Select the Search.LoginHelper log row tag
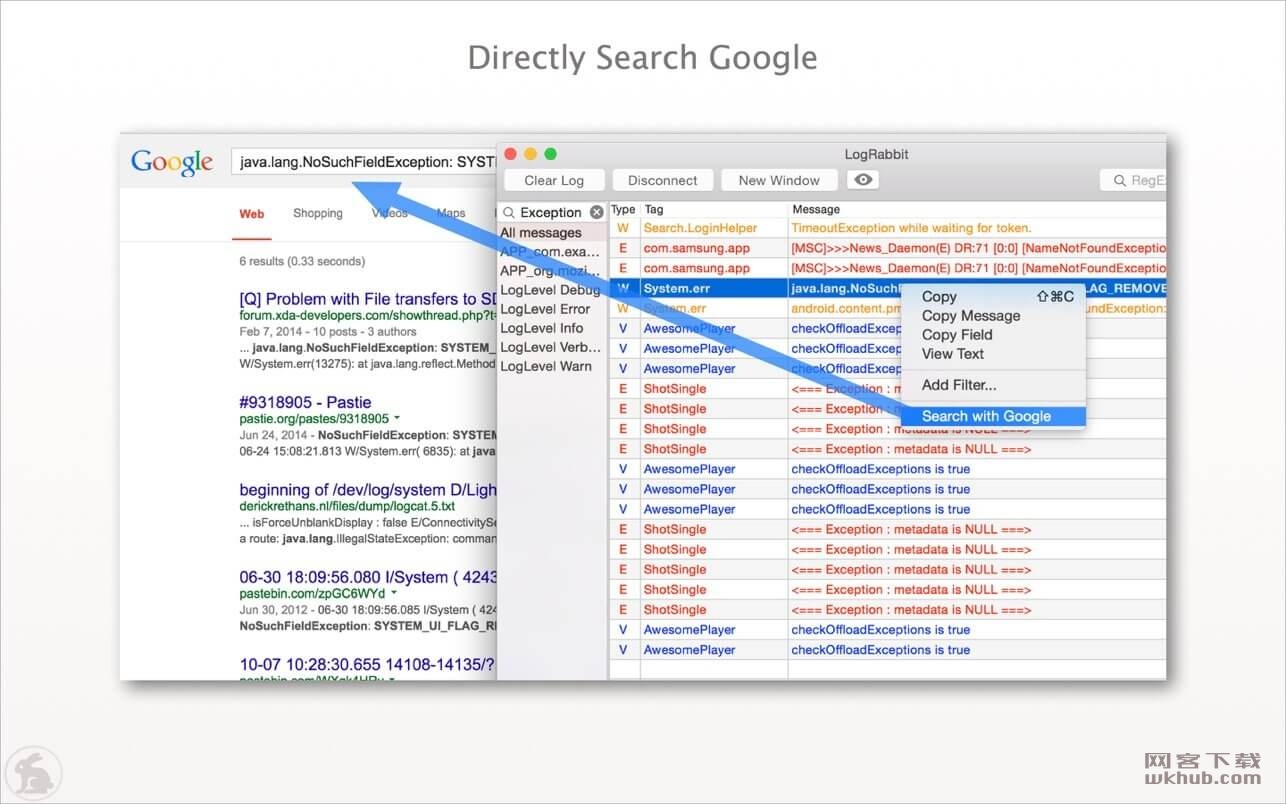 point(700,228)
